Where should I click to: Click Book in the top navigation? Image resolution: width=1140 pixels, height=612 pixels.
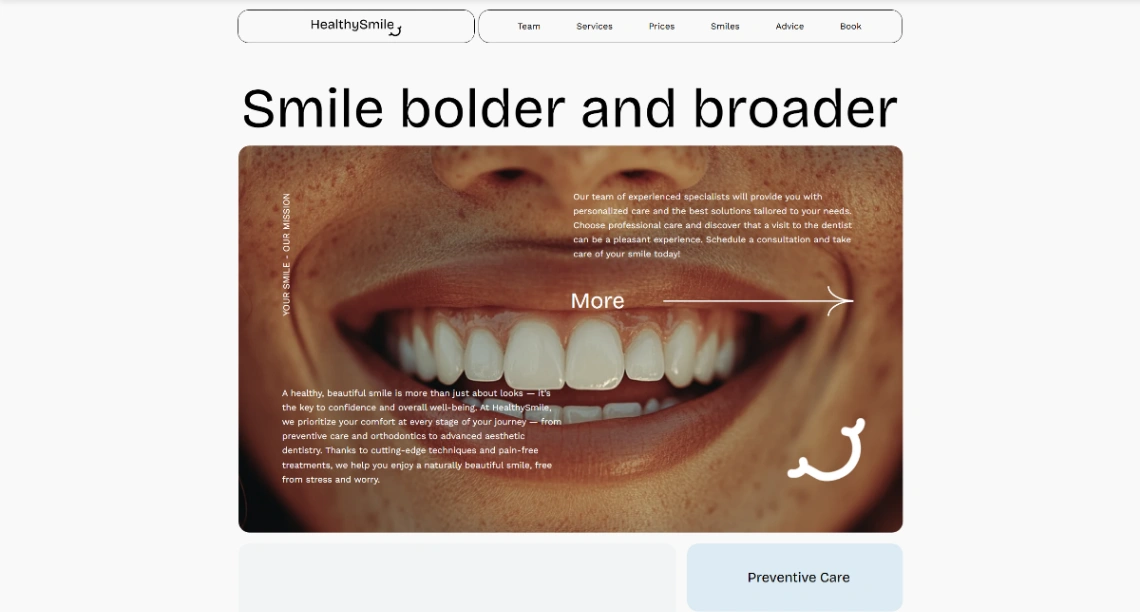point(851,26)
